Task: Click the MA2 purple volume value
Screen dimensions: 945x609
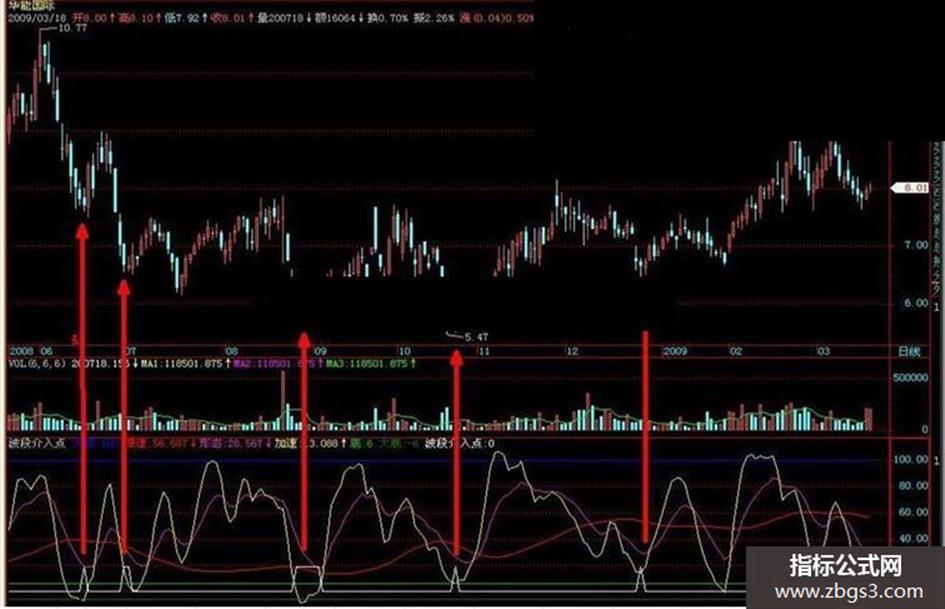Action: tap(274, 364)
